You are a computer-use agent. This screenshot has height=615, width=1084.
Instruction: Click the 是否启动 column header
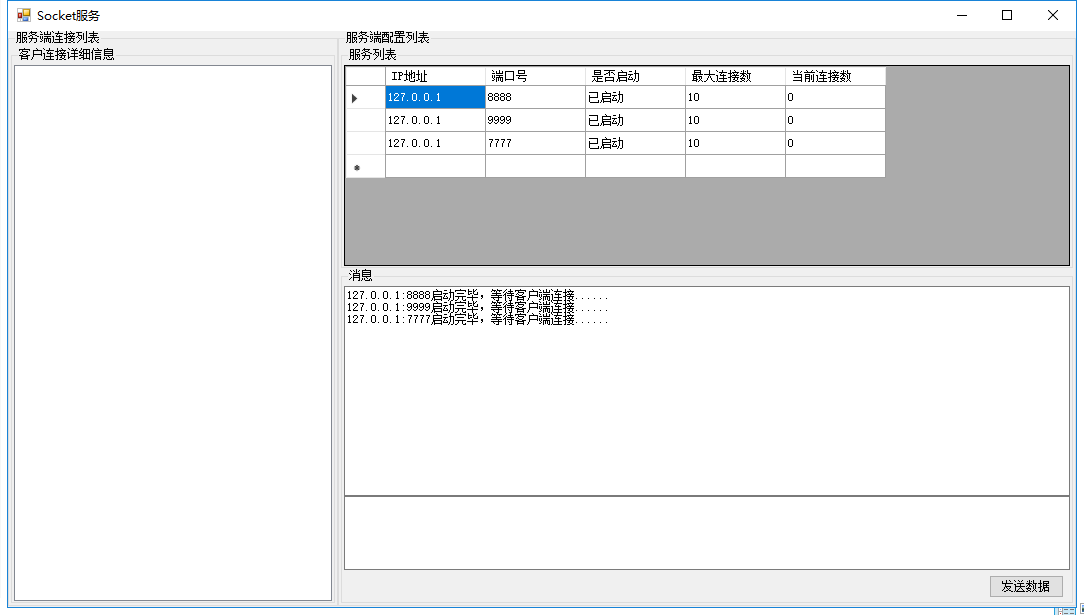(x=635, y=76)
